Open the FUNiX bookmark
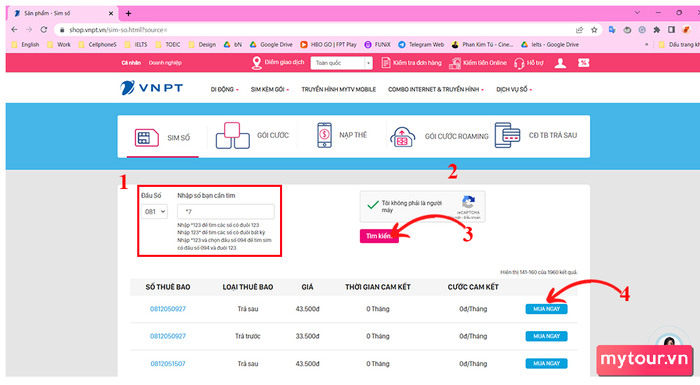 pos(378,45)
